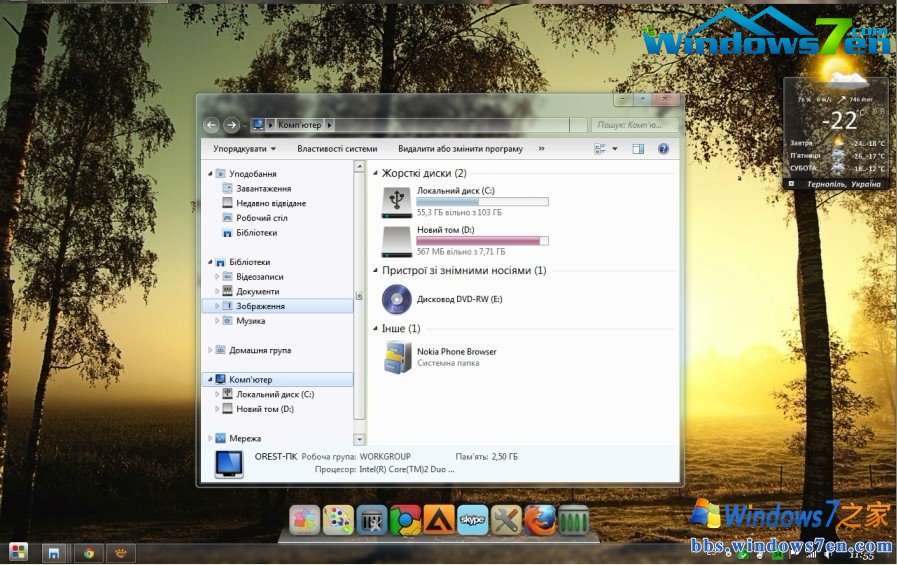Launch Firefox from the dock
897x565 pixels.
click(x=540, y=520)
